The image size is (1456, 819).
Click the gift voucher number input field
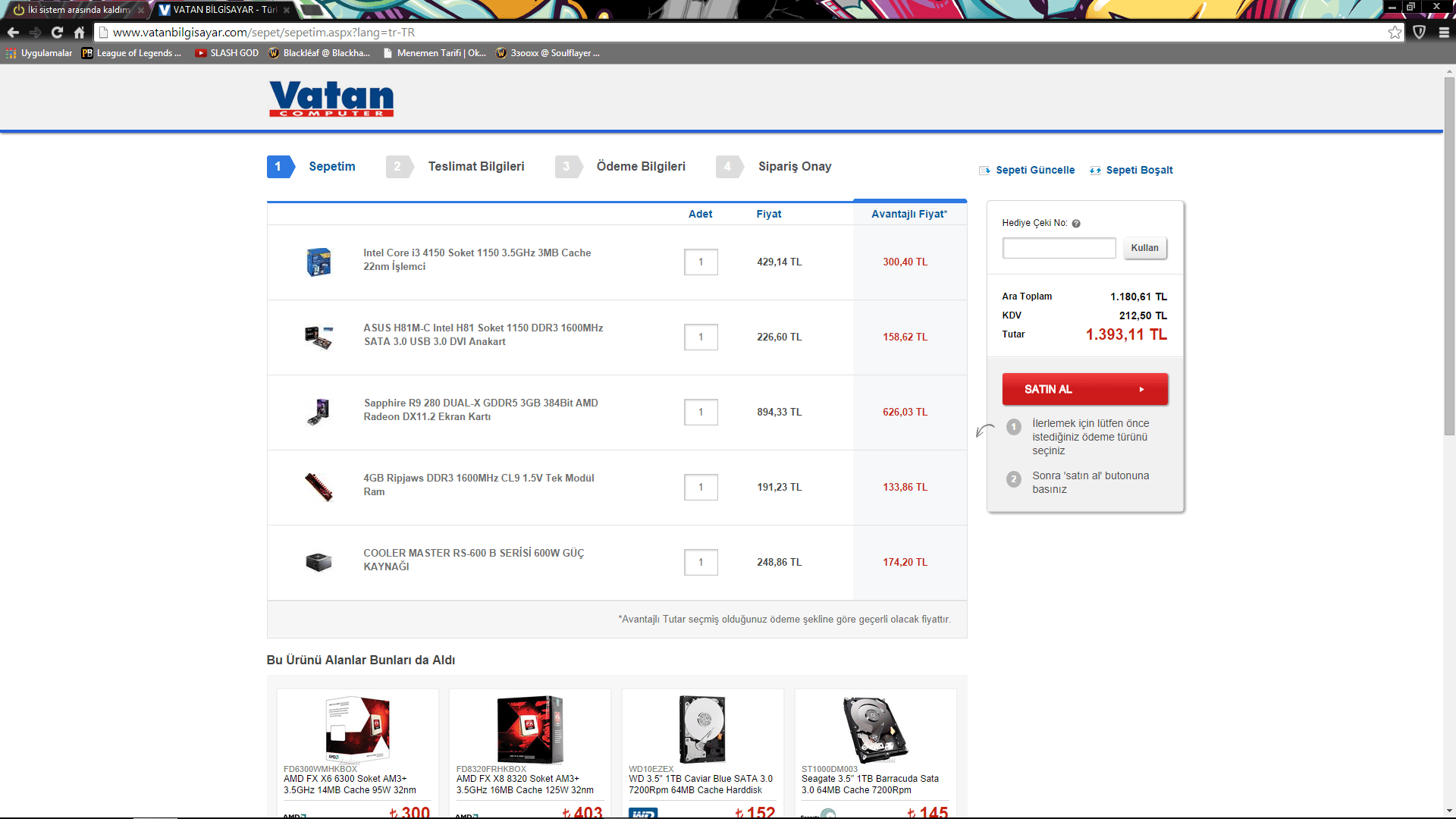click(x=1059, y=248)
